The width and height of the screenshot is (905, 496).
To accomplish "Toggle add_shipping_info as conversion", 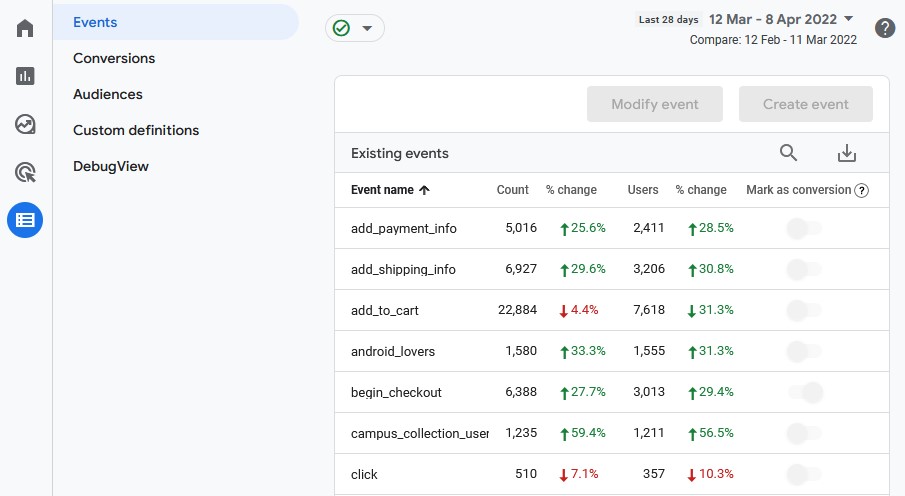I will point(804,270).
